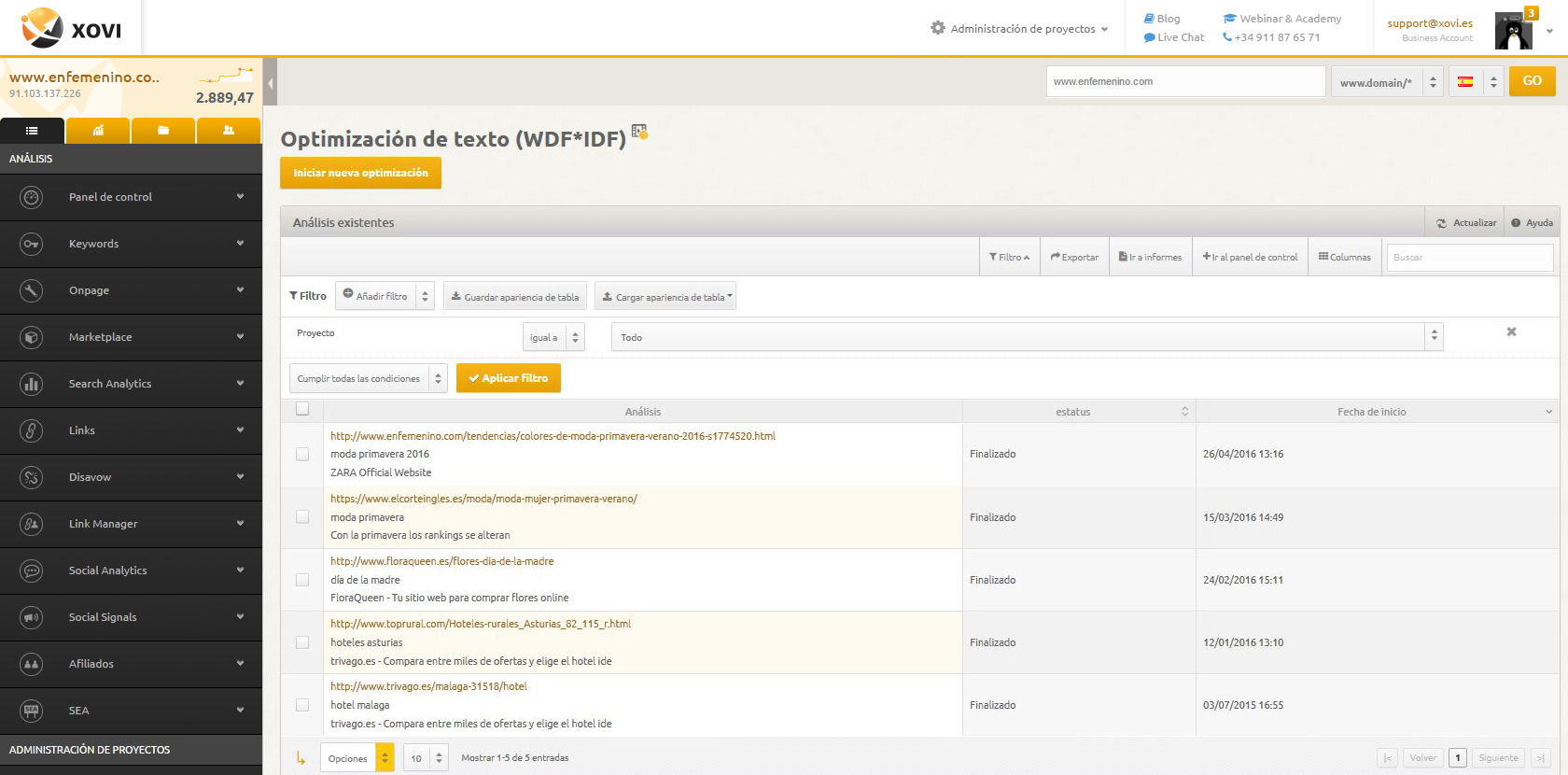Open the Afiliados menu item
The height and width of the screenshot is (775, 1568).
pos(131,664)
